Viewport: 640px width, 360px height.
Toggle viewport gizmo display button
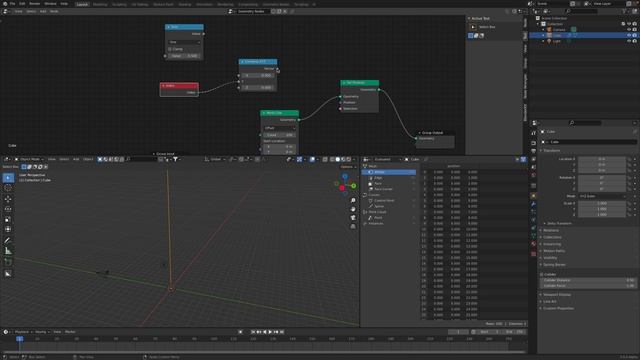tap(299, 159)
